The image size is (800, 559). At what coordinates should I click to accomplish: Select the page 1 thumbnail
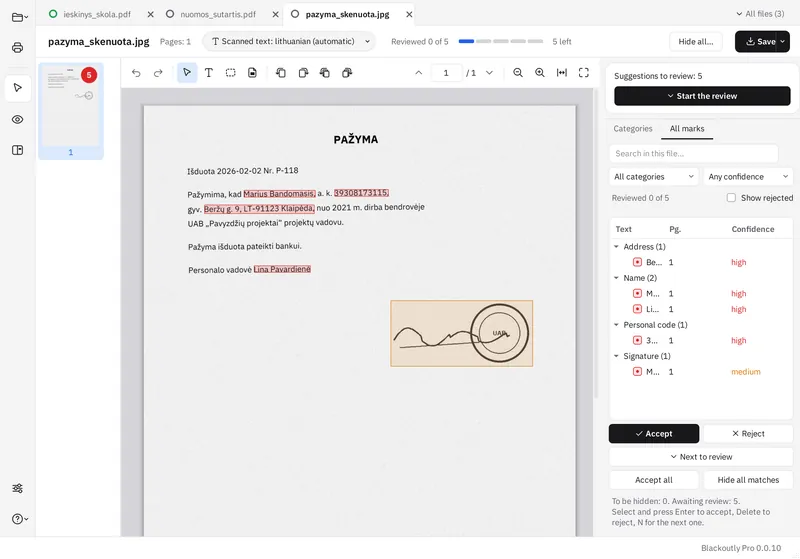70,111
